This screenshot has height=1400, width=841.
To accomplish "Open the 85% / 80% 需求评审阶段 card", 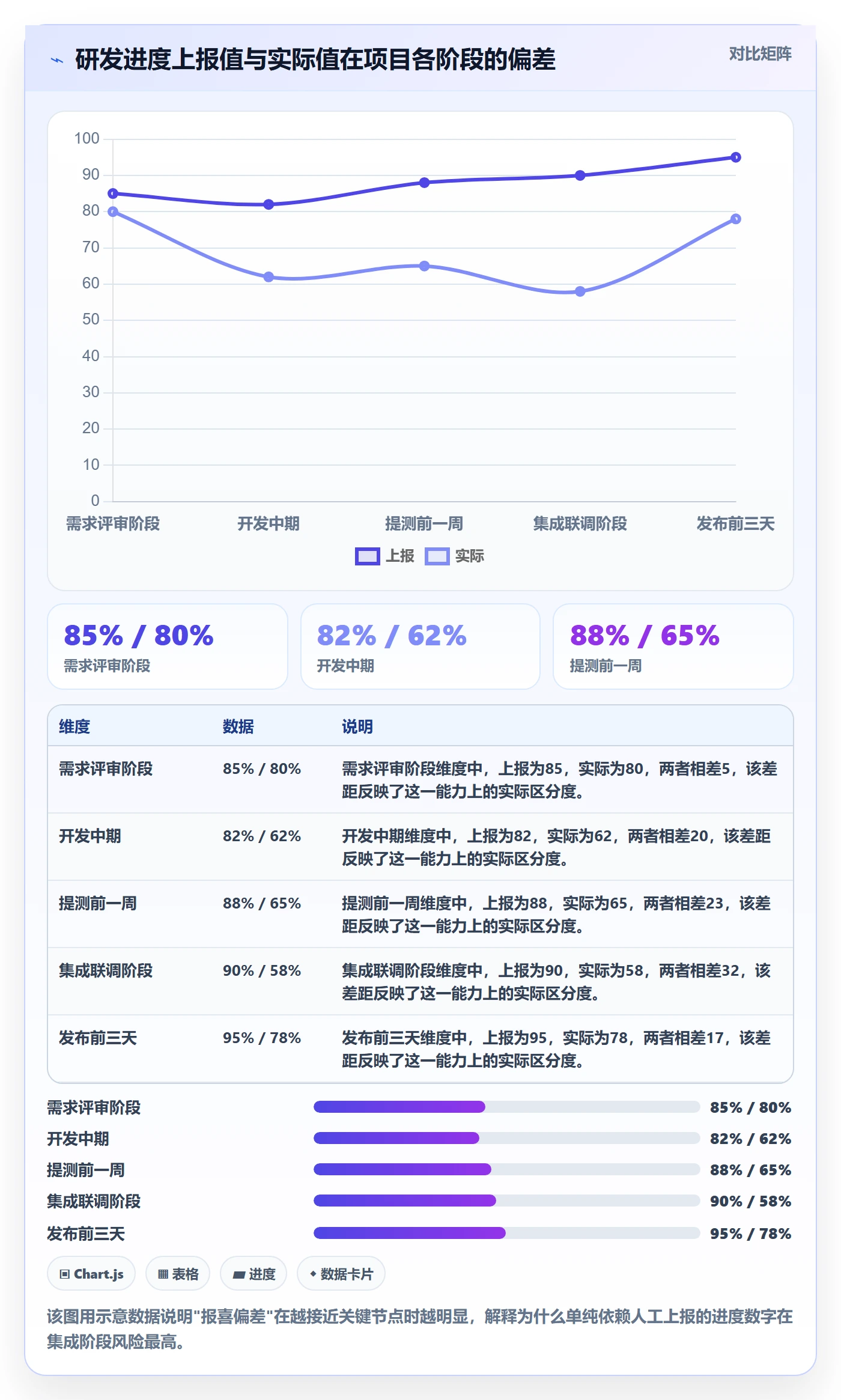I will (x=168, y=647).
